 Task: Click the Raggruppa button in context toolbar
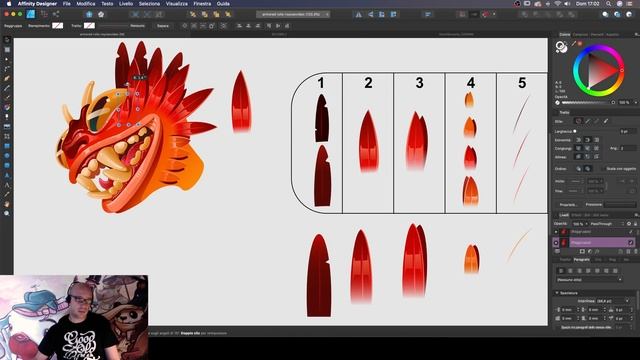13,26
